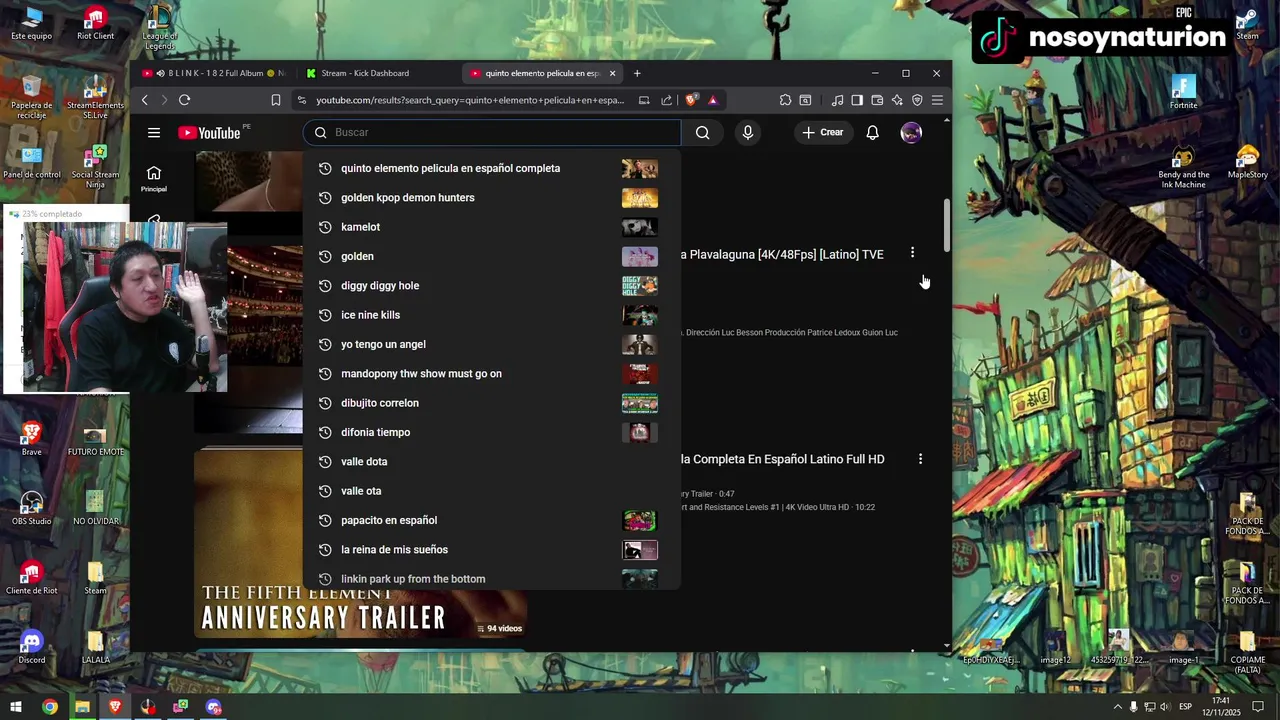The width and height of the screenshot is (1280, 720).
Task: Open the taskbar notification center icon
Action: point(1258,707)
